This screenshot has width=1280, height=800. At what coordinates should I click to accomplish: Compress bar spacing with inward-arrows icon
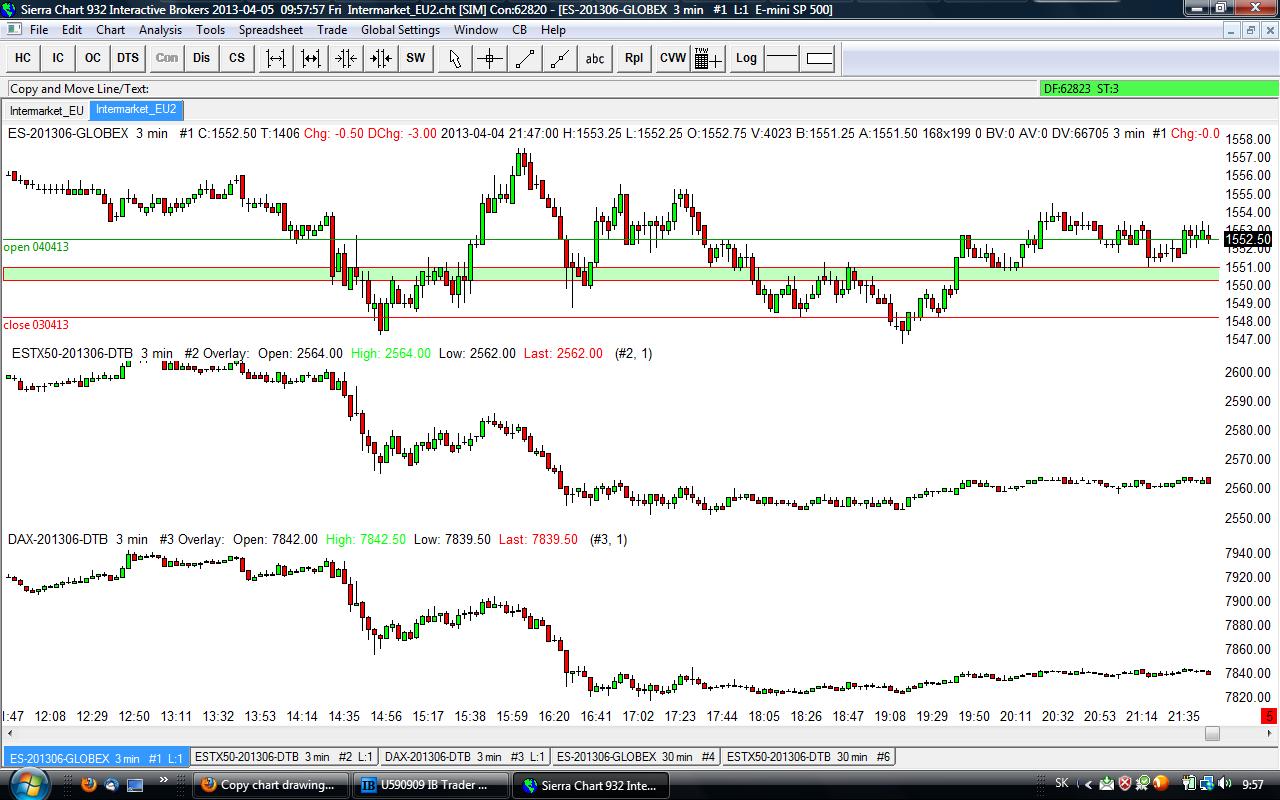[x=346, y=58]
